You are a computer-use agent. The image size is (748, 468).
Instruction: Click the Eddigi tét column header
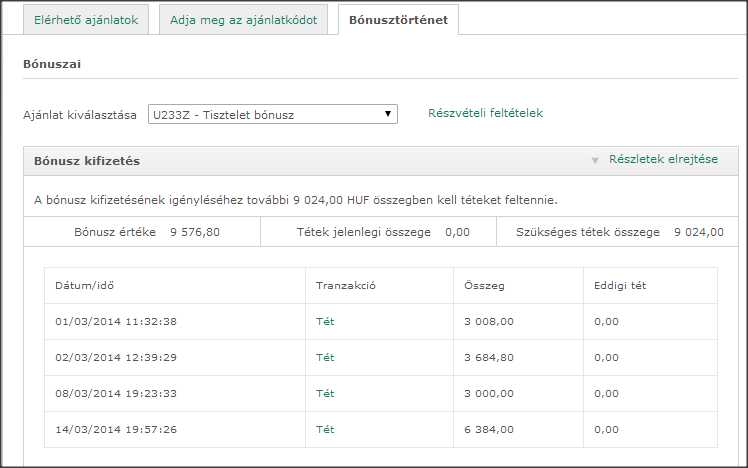pyautogui.click(x=620, y=285)
